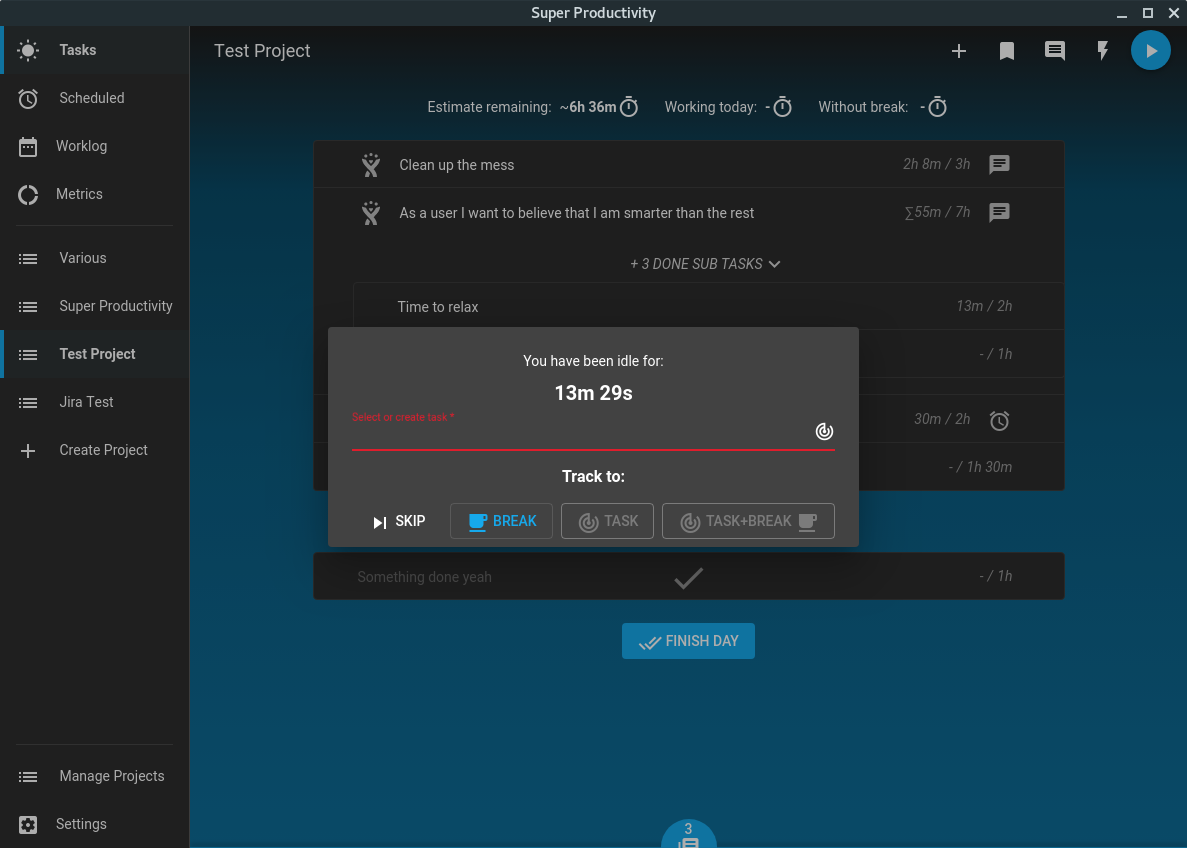Viewport: 1187px width, 848px height.
Task: Choose the Task+Break button
Action: coord(748,522)
